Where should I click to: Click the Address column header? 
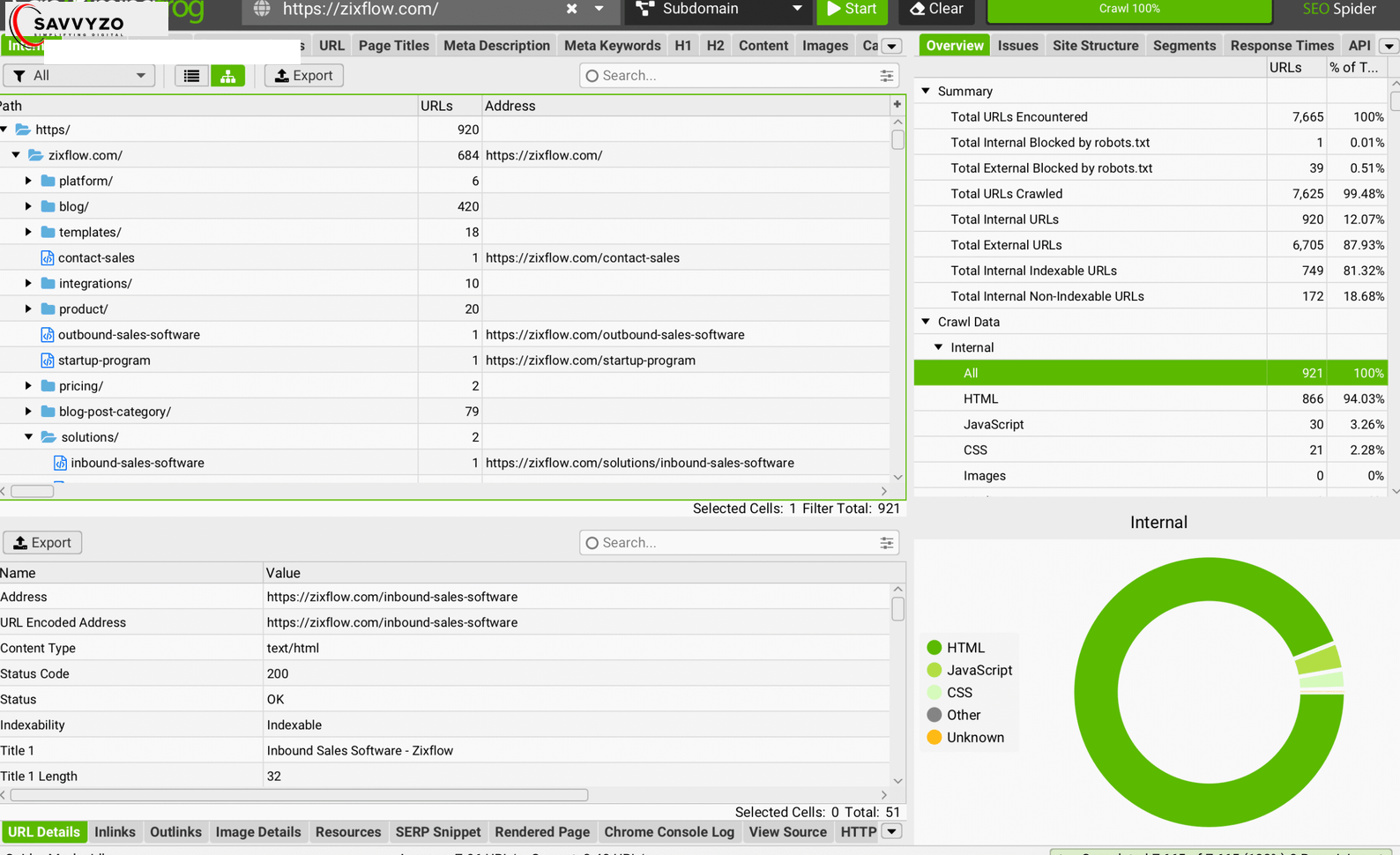(686, 106)
